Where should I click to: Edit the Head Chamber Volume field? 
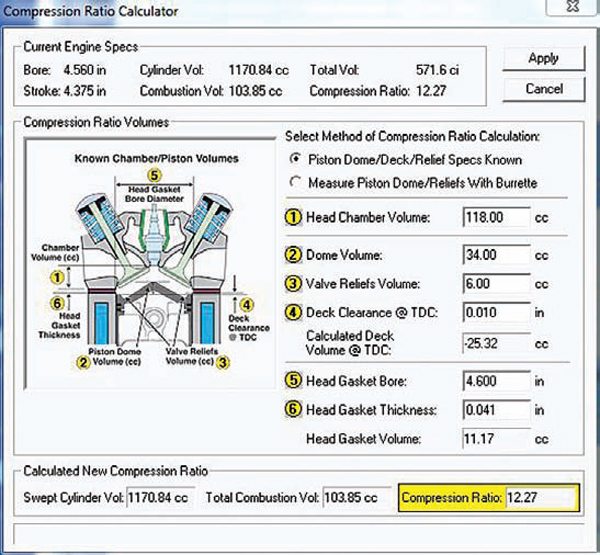496,217
